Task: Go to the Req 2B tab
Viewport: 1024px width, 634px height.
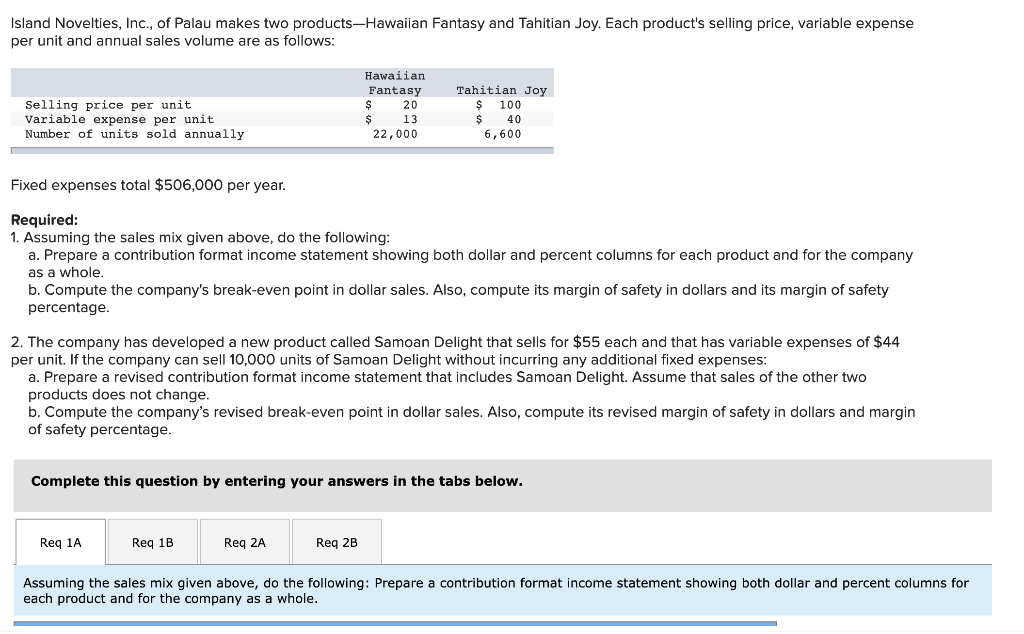Action: click(x=336, y=542)
